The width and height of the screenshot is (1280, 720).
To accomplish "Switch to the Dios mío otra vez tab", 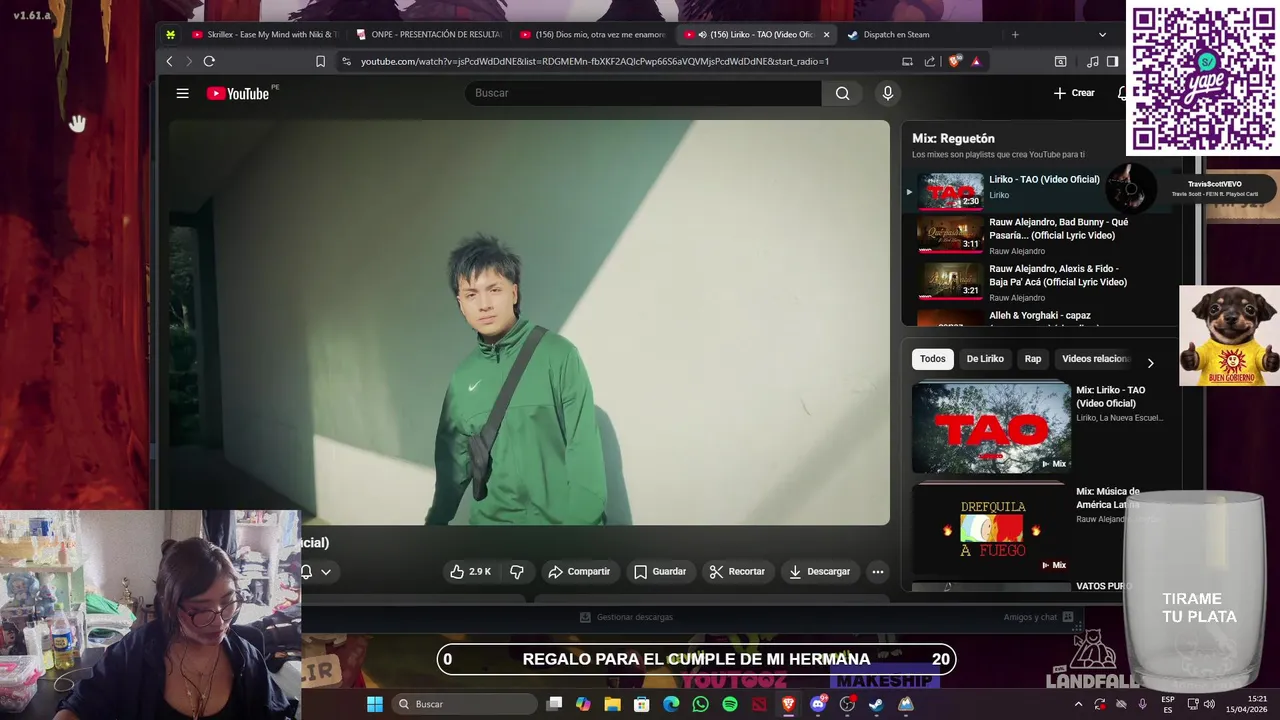I will [x=593, y=34].
